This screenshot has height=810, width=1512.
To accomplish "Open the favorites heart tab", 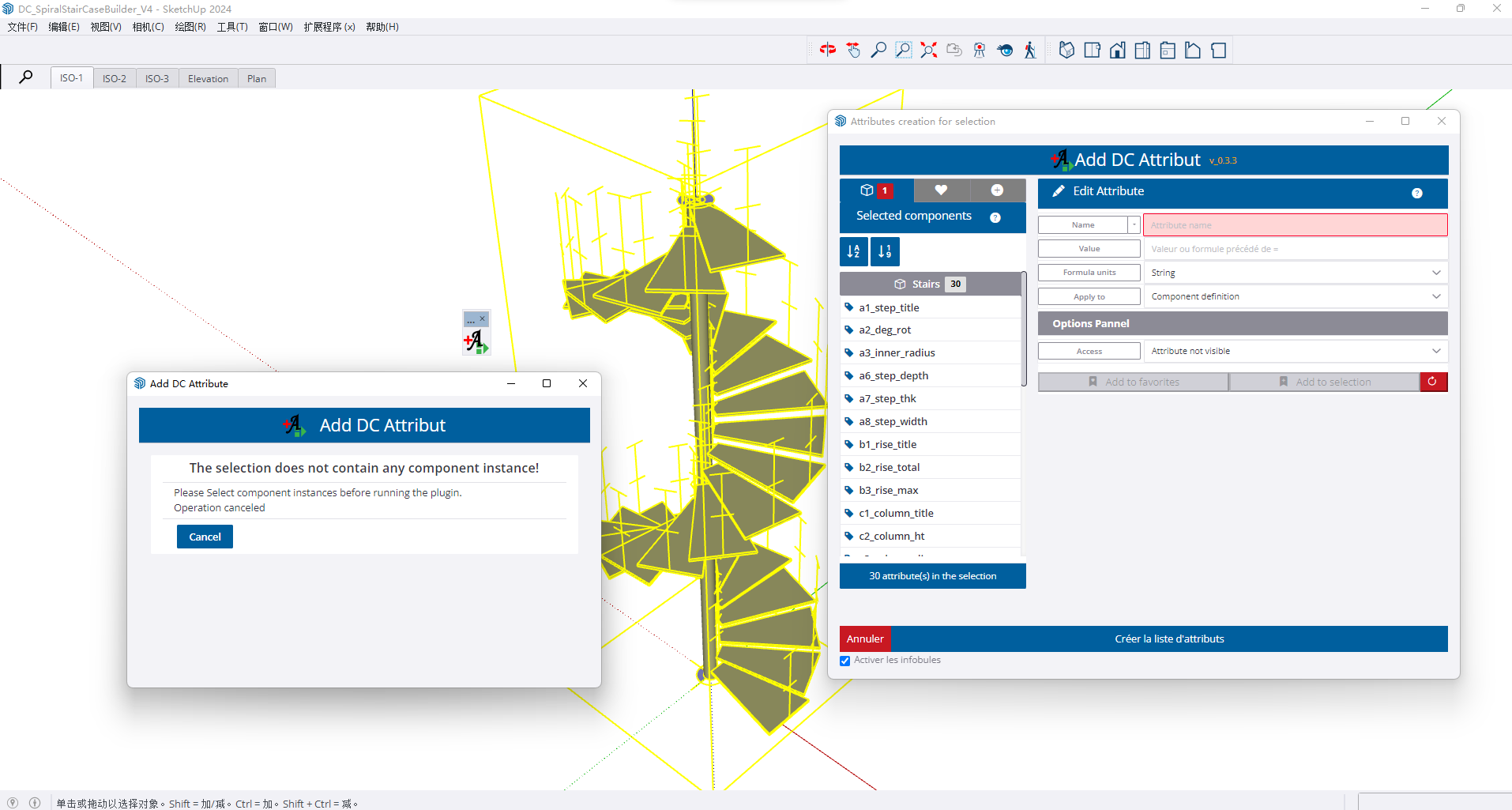I will tap(940, 190).
